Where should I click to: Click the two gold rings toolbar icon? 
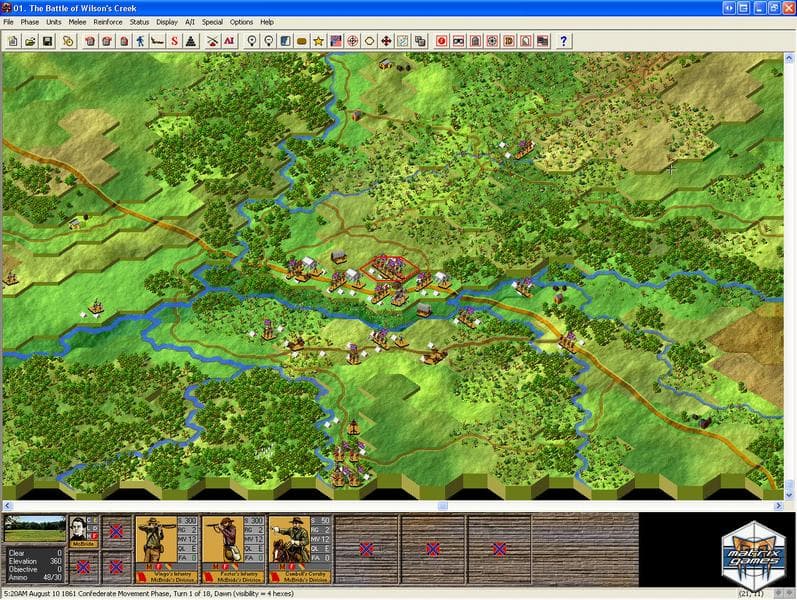pos(68,41)
